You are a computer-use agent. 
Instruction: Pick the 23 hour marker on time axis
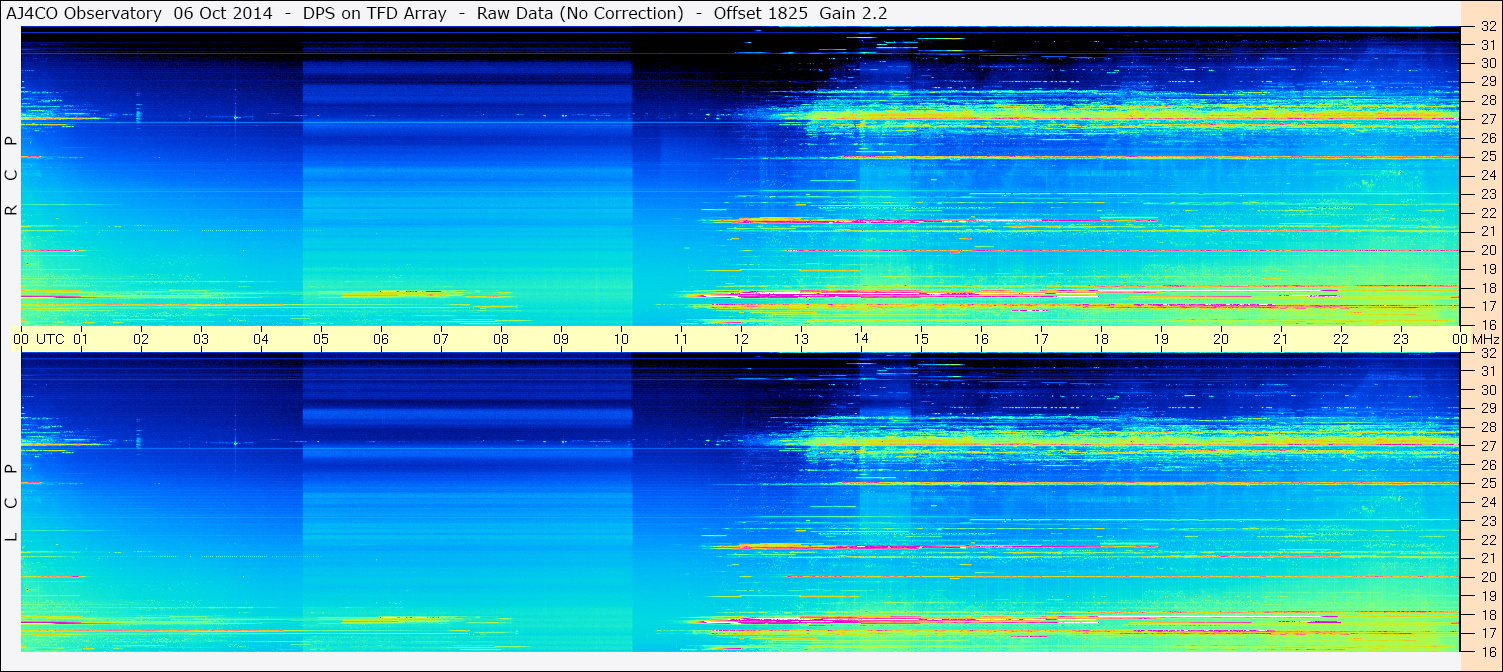pyautogui.click(x=1401, y=339)
